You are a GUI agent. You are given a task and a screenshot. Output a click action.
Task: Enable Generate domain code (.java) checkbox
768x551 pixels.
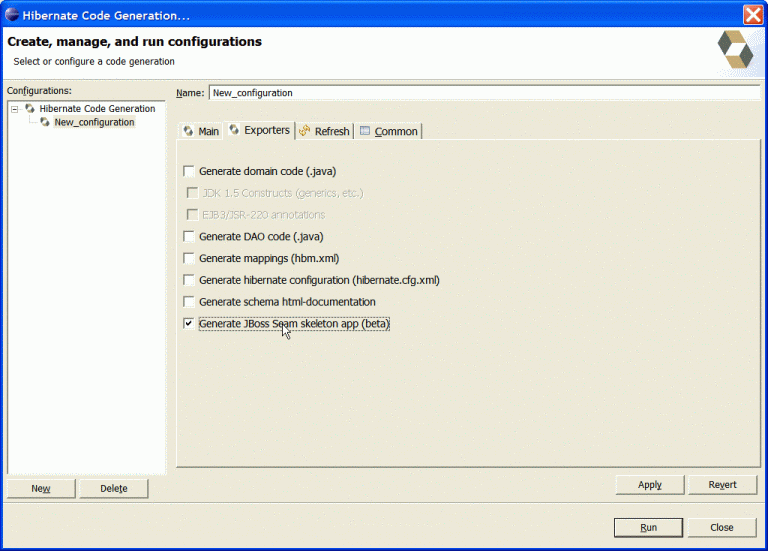coord(189,171)
